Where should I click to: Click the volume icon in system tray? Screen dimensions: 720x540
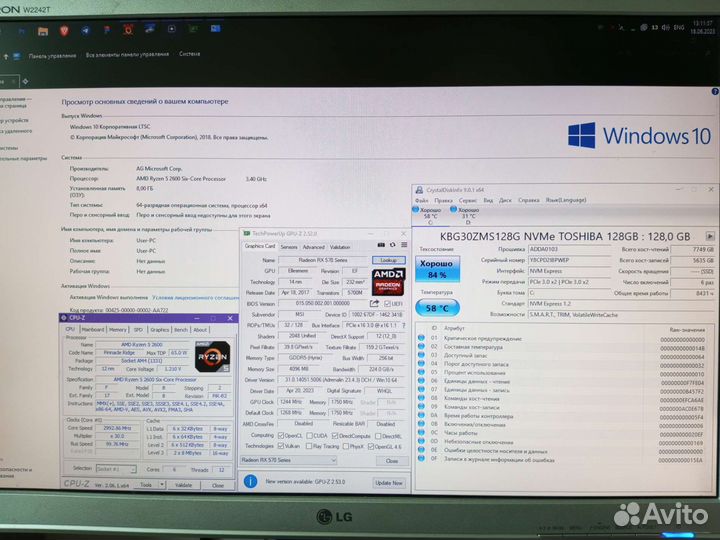(665, 28)
